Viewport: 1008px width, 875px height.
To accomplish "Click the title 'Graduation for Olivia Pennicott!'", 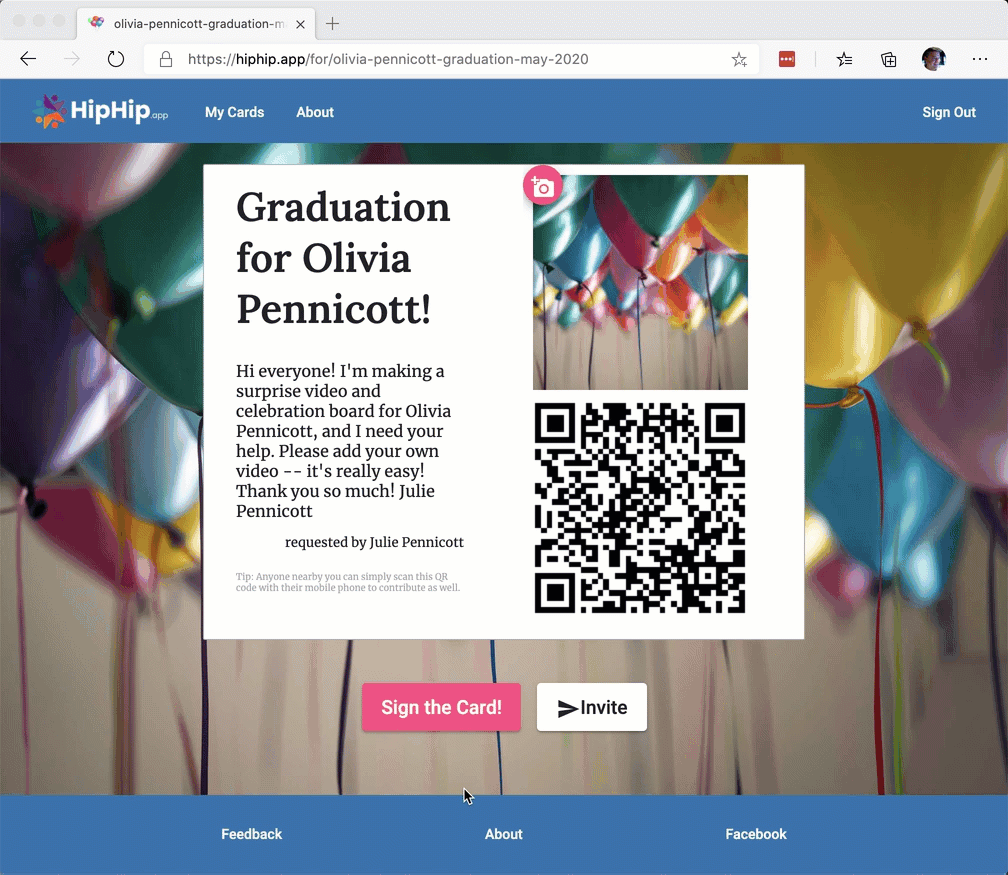I will (x=343, y=258).
